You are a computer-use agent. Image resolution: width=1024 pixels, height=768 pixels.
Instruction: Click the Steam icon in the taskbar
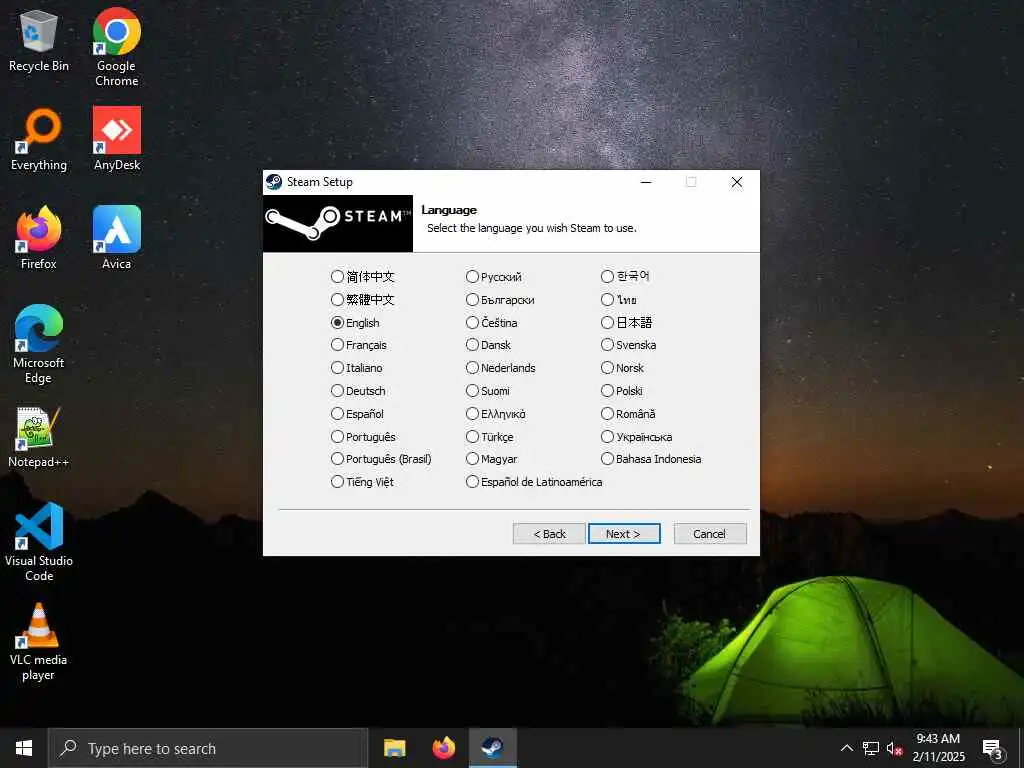492,748
